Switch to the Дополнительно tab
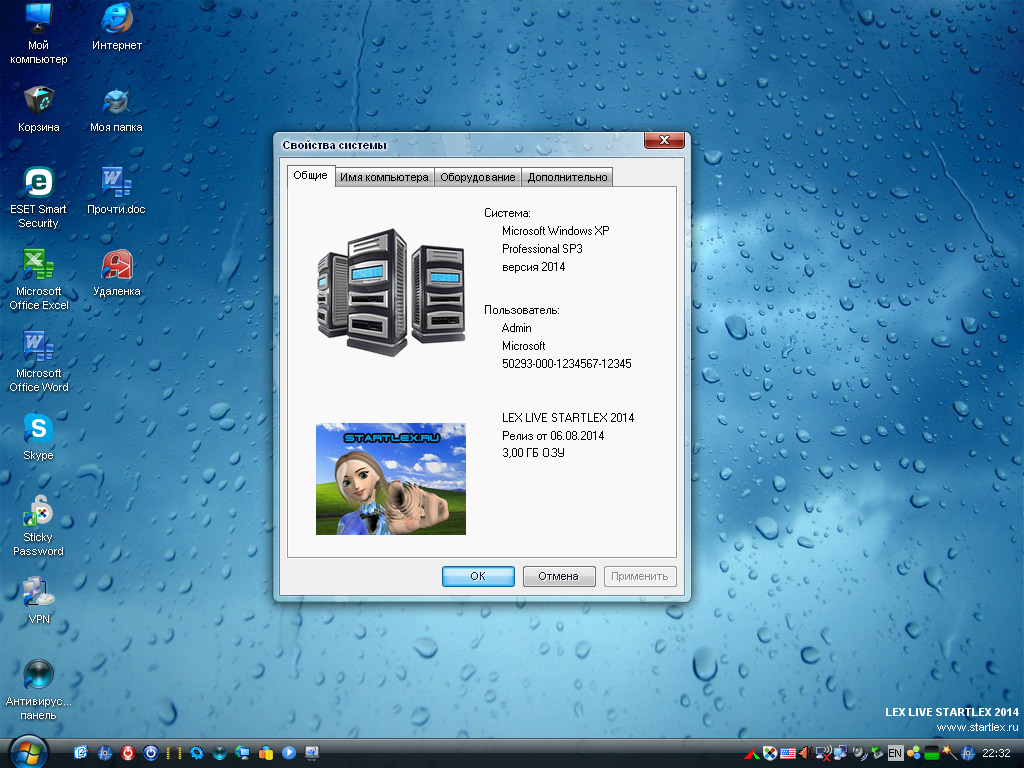1024x768 pixels. [x=567, y=177]
